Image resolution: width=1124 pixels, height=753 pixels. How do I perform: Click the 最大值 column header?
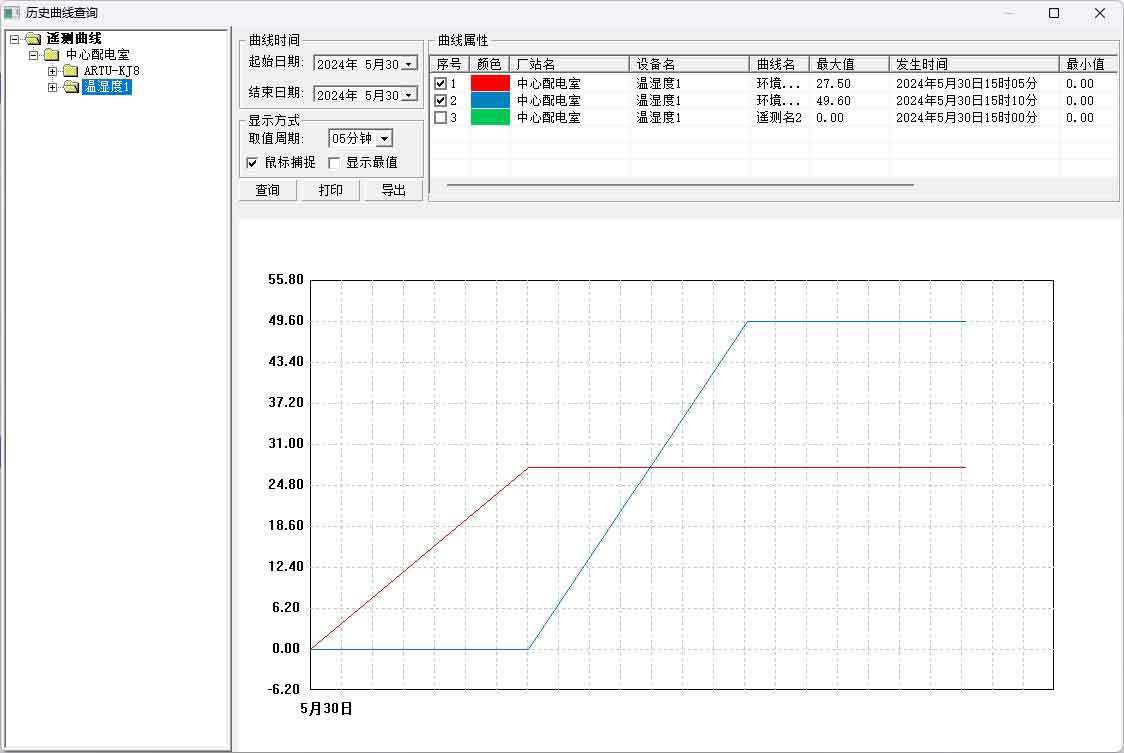click(849, 64)
